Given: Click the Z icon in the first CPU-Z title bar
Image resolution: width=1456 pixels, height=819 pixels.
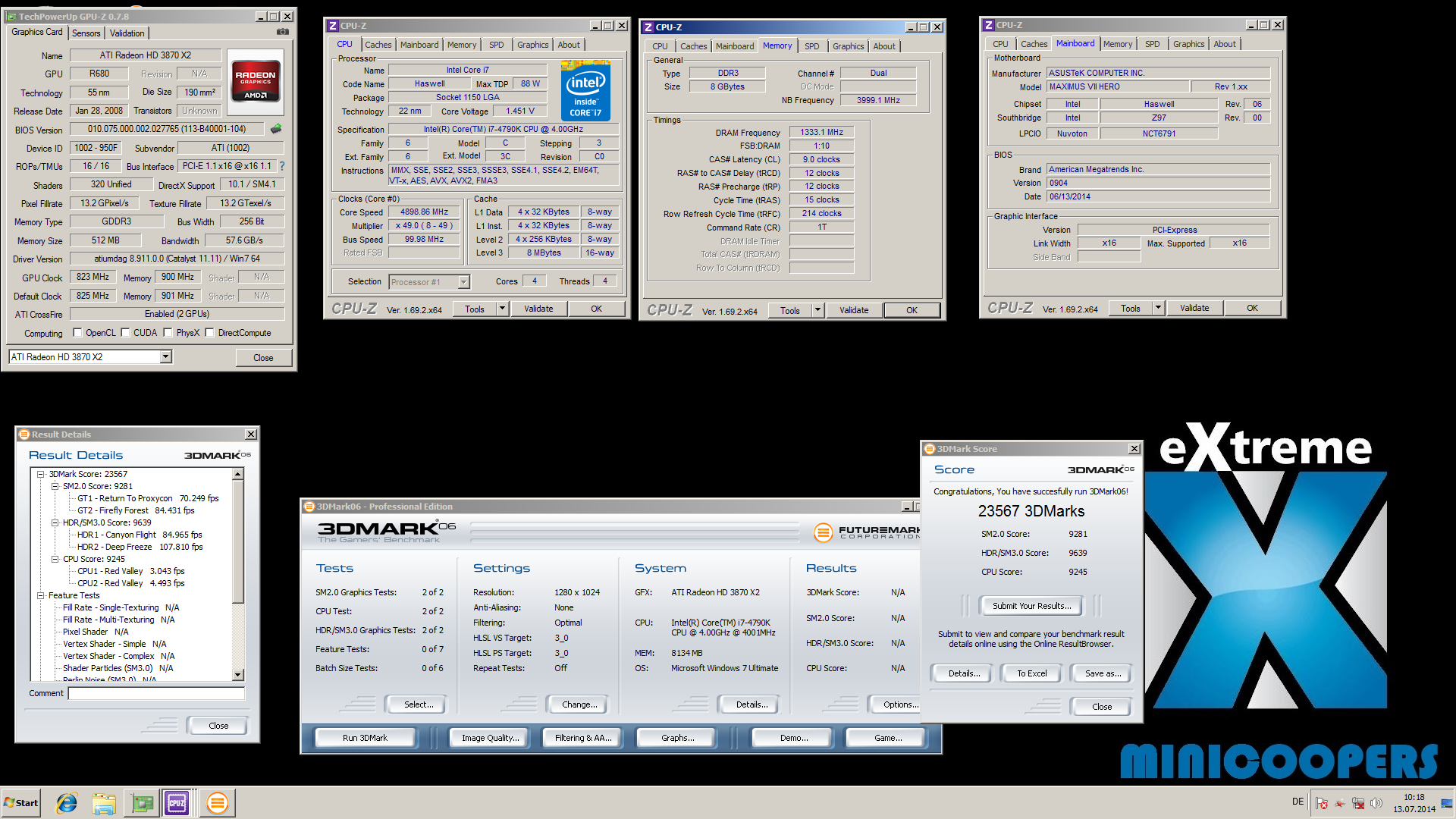Looking at the screenshot, I should [332, 26].
